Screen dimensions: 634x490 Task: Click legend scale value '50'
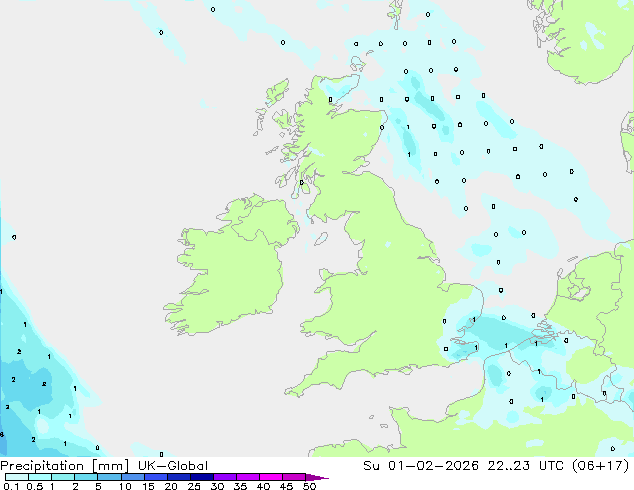[310, 486]
